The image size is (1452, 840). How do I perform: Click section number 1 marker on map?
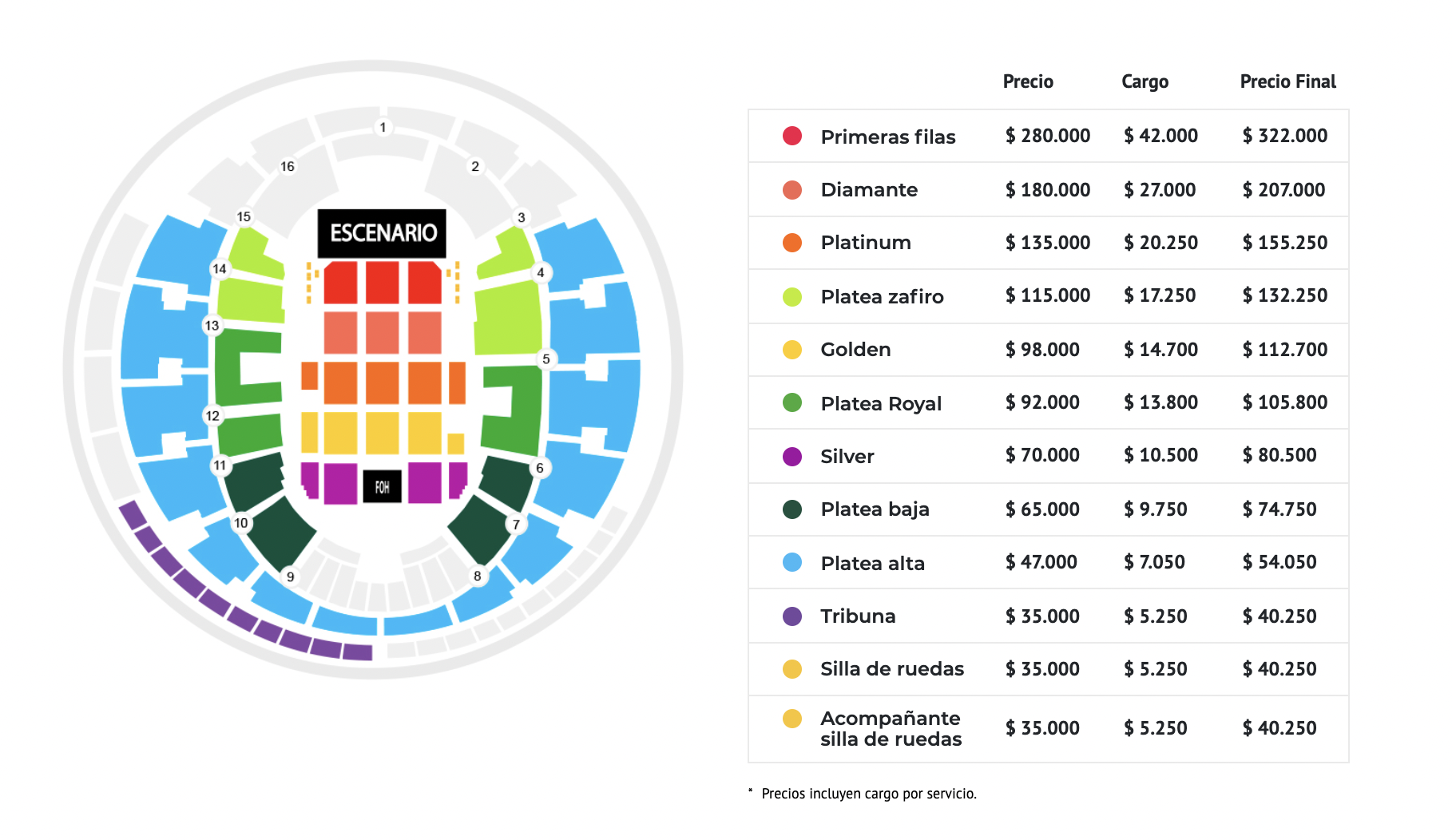pos(383,127)
